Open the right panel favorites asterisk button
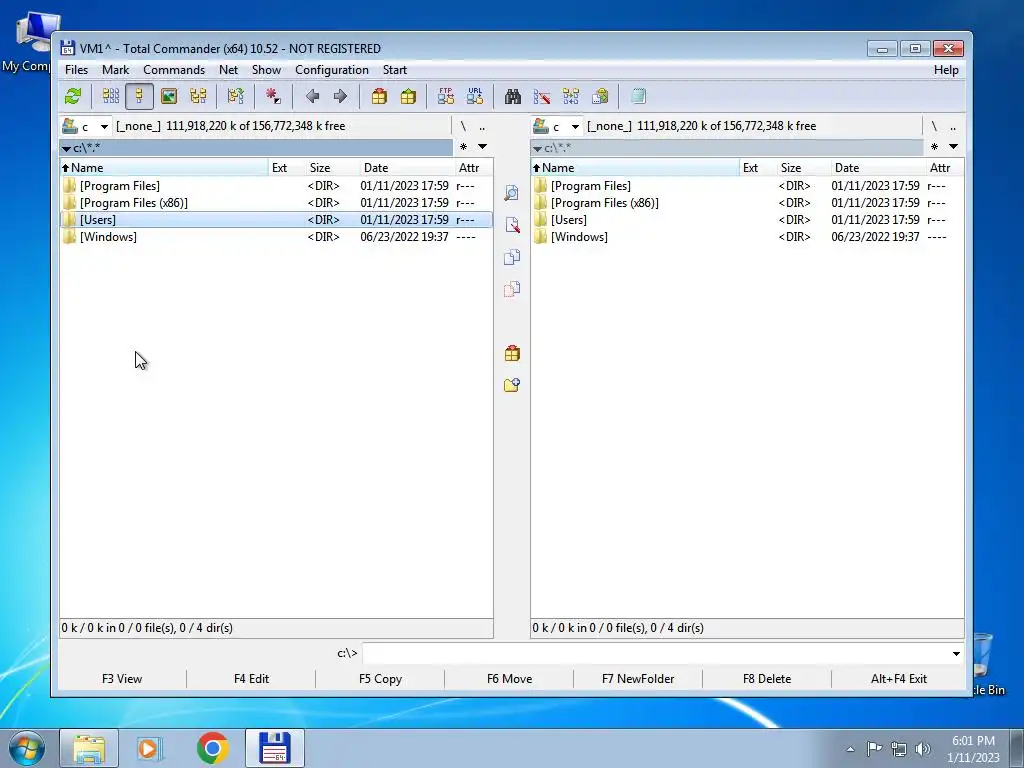The width and height of the screenshot is (1024, 768). [935, 147]
